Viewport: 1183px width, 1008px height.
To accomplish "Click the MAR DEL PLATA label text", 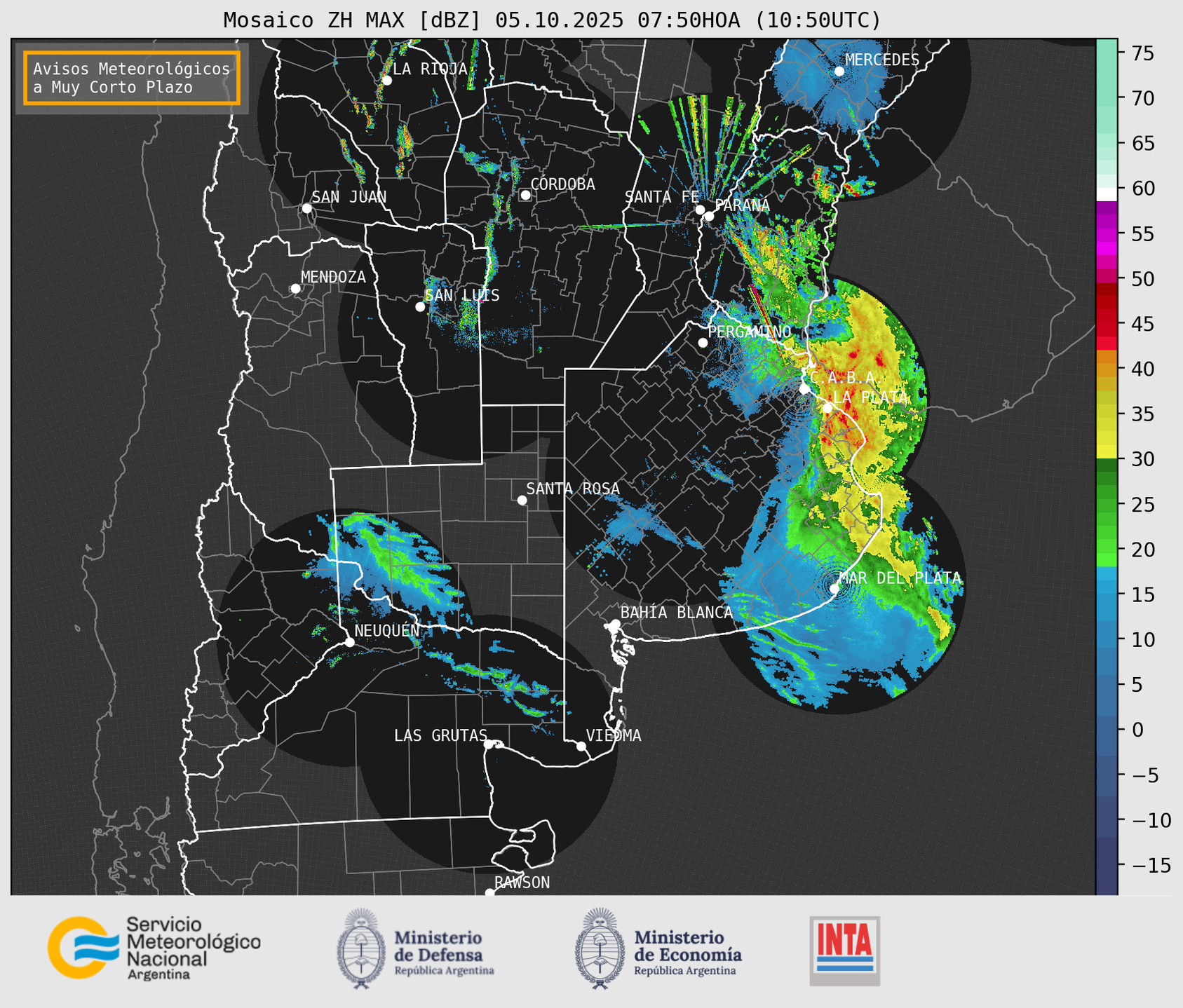I will click(900, 578).
